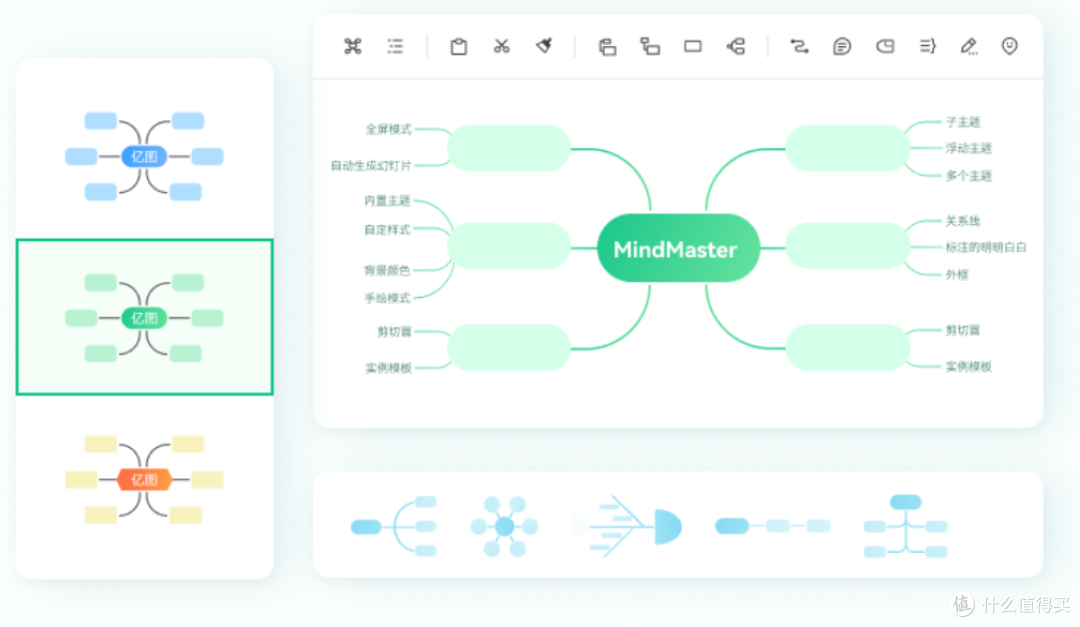Choose the blue theme mind map thumbnail

click(144, 156)
